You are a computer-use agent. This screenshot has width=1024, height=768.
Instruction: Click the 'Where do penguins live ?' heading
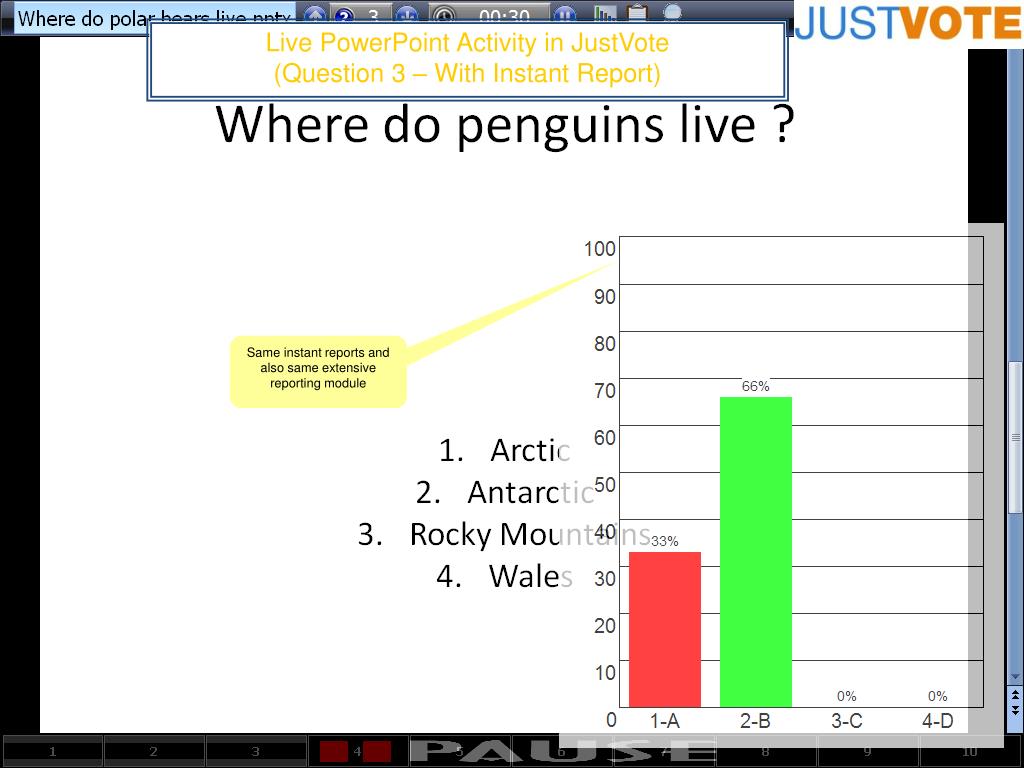pos(505,124)
